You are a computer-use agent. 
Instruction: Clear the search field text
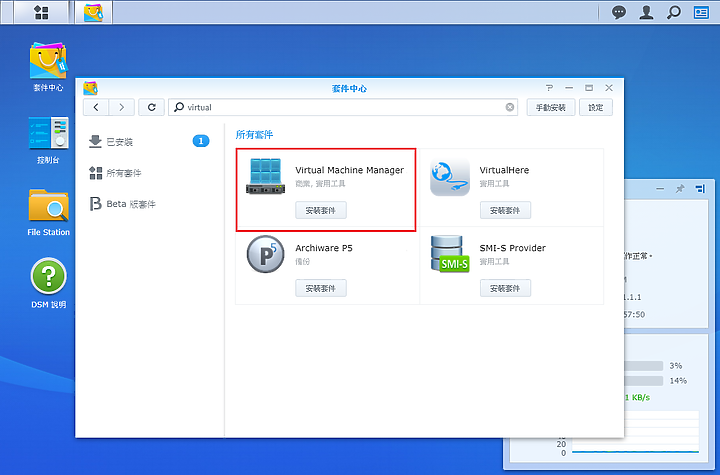click(x=510, y=107)
